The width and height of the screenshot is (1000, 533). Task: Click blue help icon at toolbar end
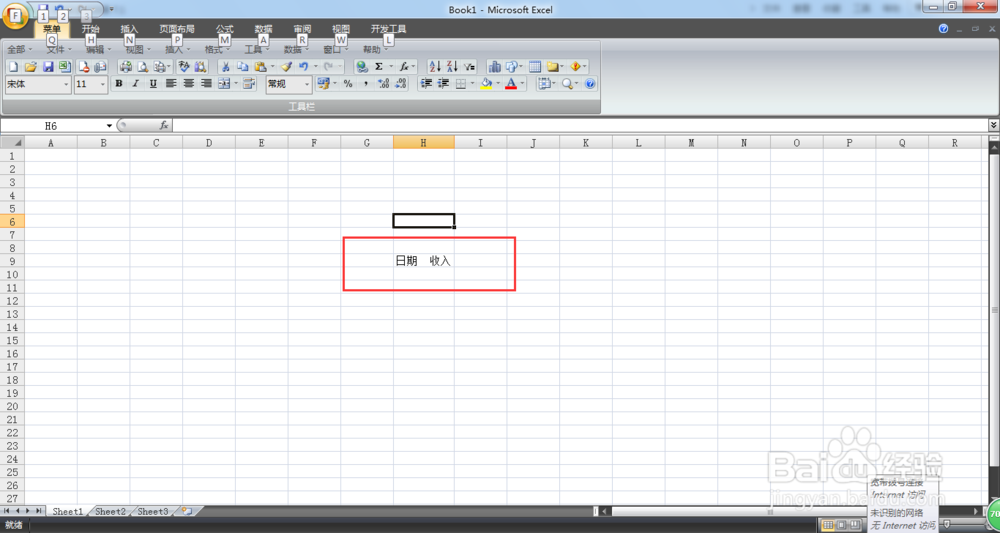(x=590, y=84)
